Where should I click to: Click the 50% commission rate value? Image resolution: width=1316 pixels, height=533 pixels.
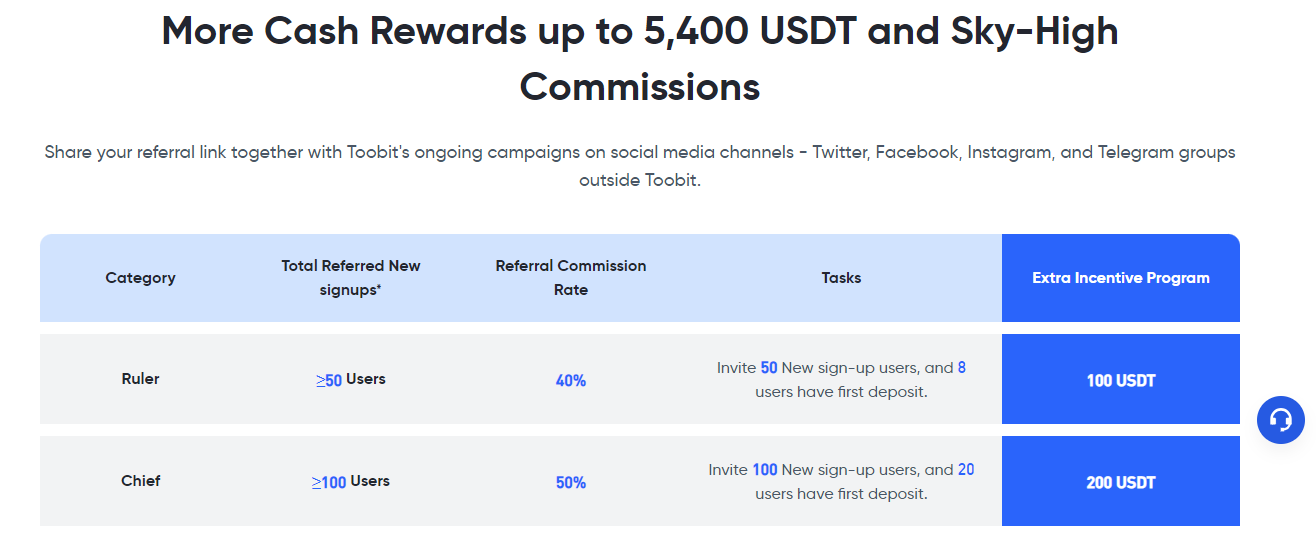pyautogui.click(x=571, y=483)
